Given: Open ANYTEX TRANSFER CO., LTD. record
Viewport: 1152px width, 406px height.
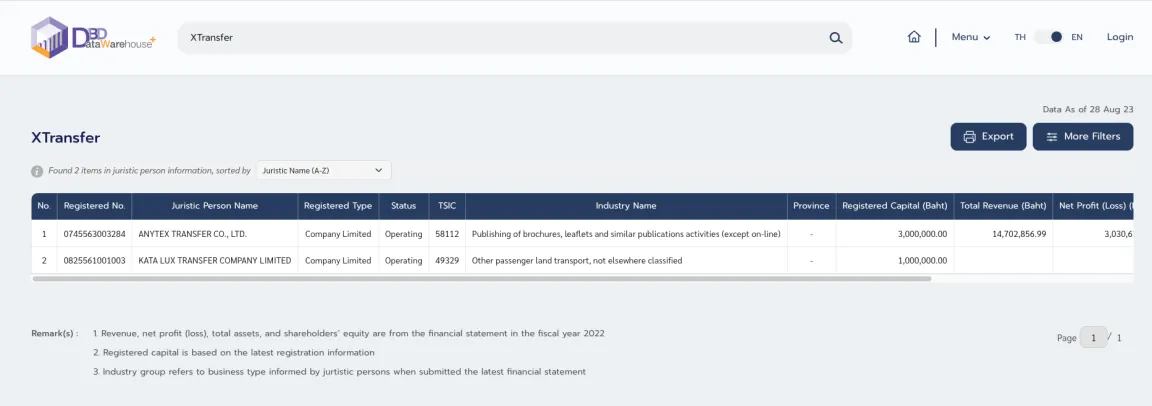Looking at the screenshot, I should pos(193,234).
